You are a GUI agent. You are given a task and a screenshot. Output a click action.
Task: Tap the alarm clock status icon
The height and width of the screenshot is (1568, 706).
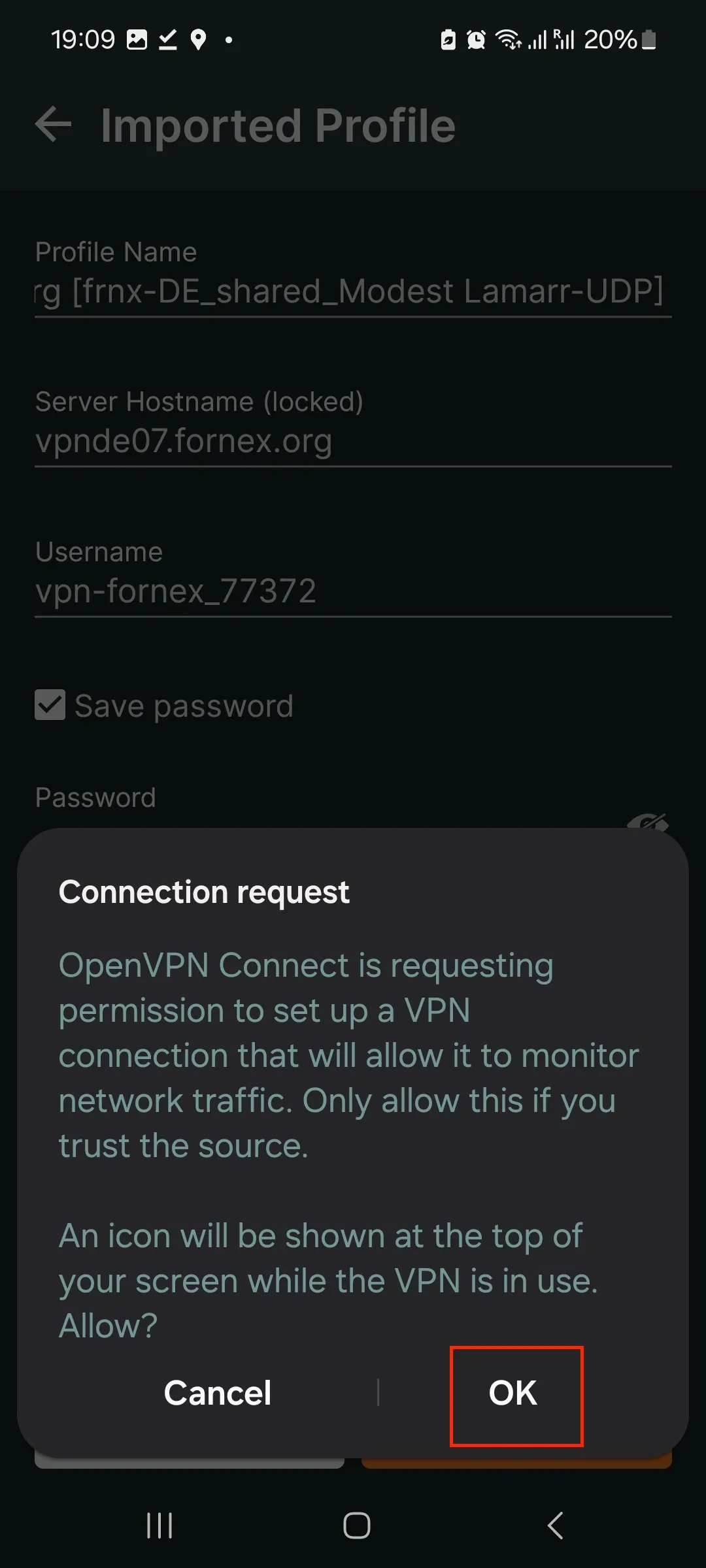click(476, 40)
